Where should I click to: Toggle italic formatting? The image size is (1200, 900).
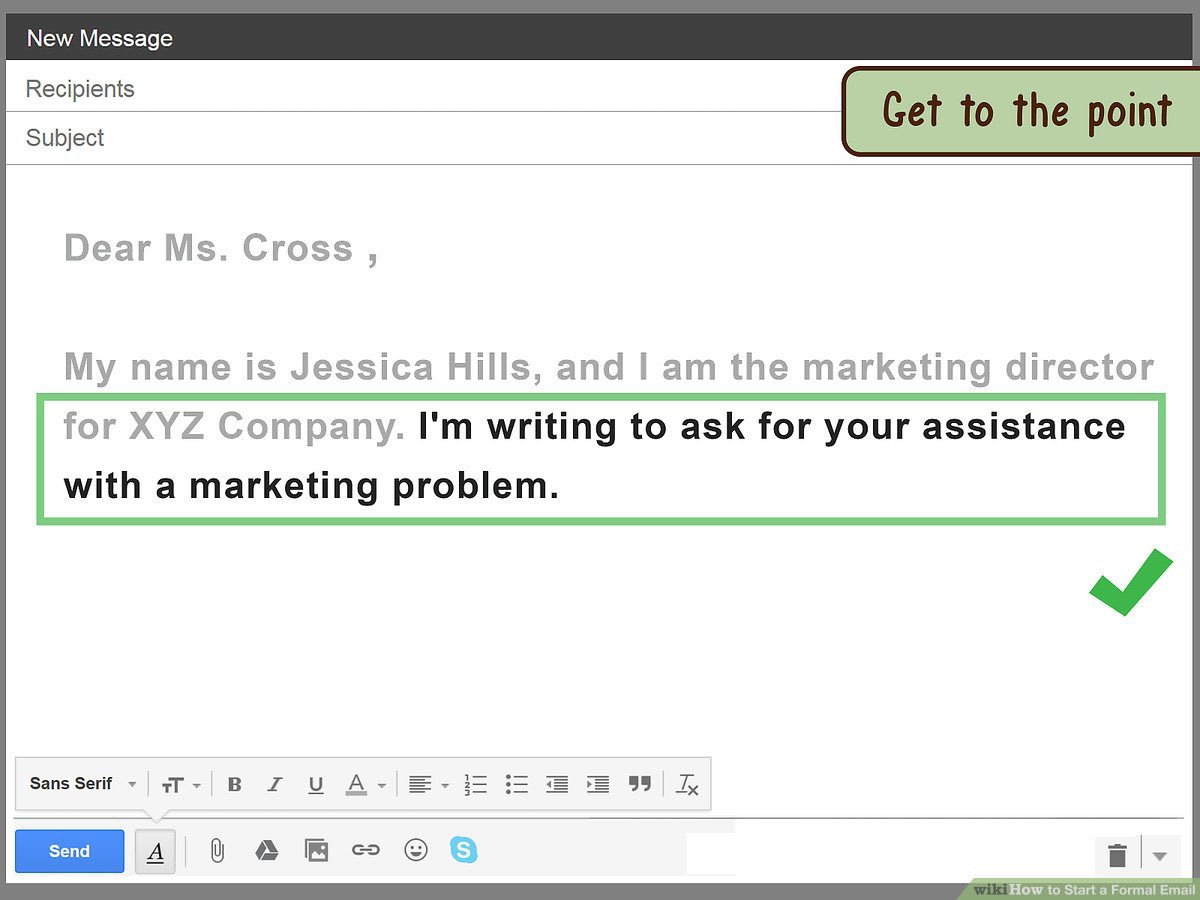tap(275, 785)
